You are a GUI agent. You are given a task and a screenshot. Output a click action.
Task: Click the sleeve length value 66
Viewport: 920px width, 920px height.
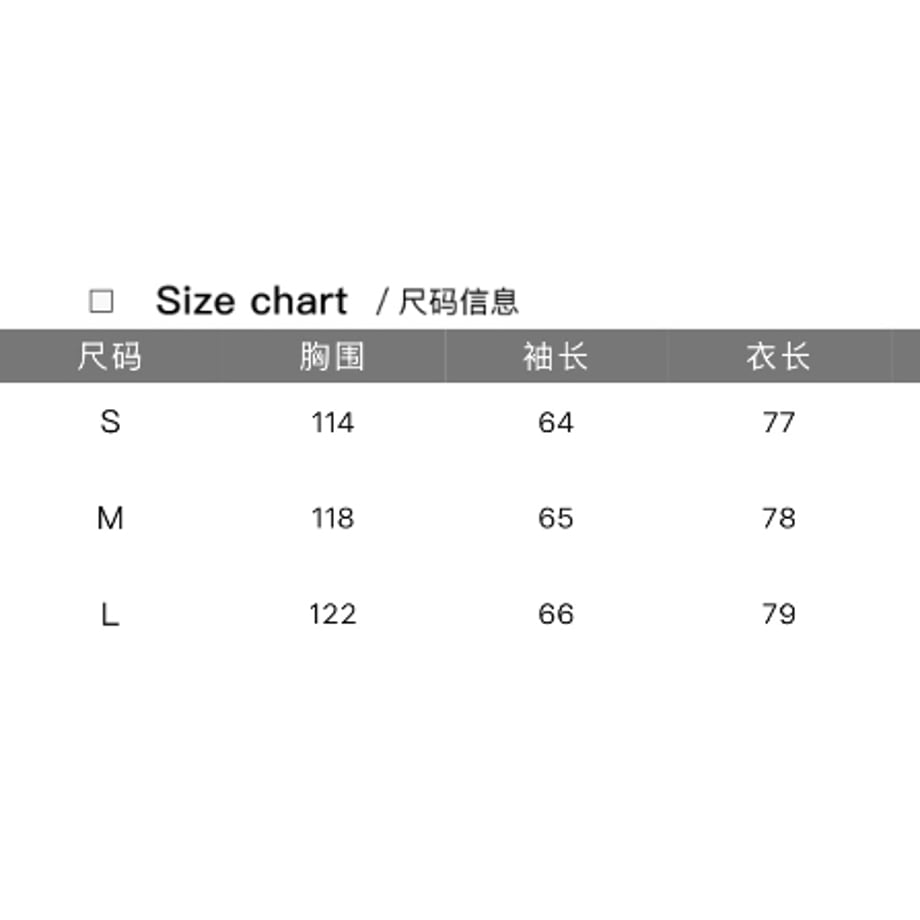tap(556, 614)
